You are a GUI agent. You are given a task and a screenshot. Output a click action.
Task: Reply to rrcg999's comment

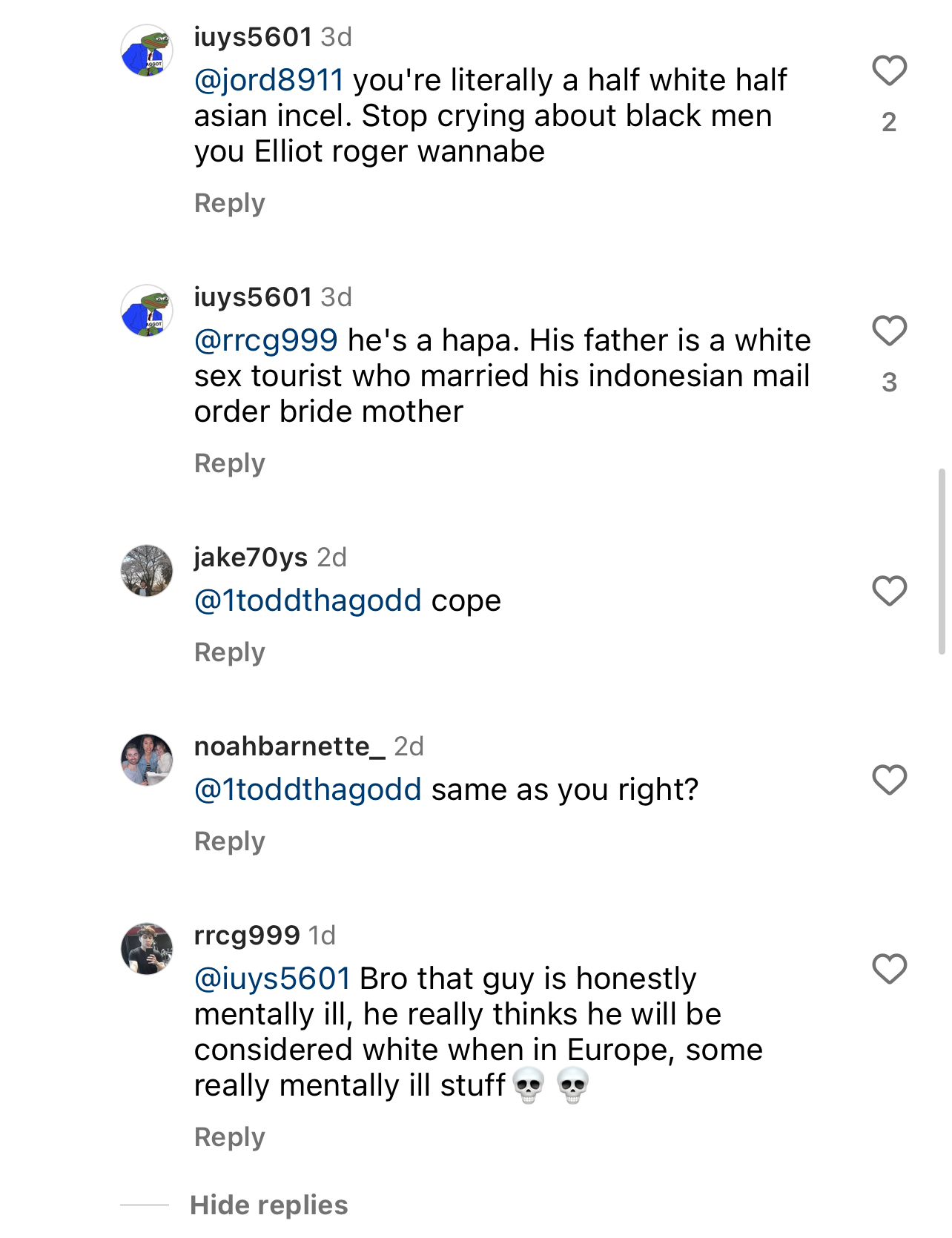[x=229, y=1137]
